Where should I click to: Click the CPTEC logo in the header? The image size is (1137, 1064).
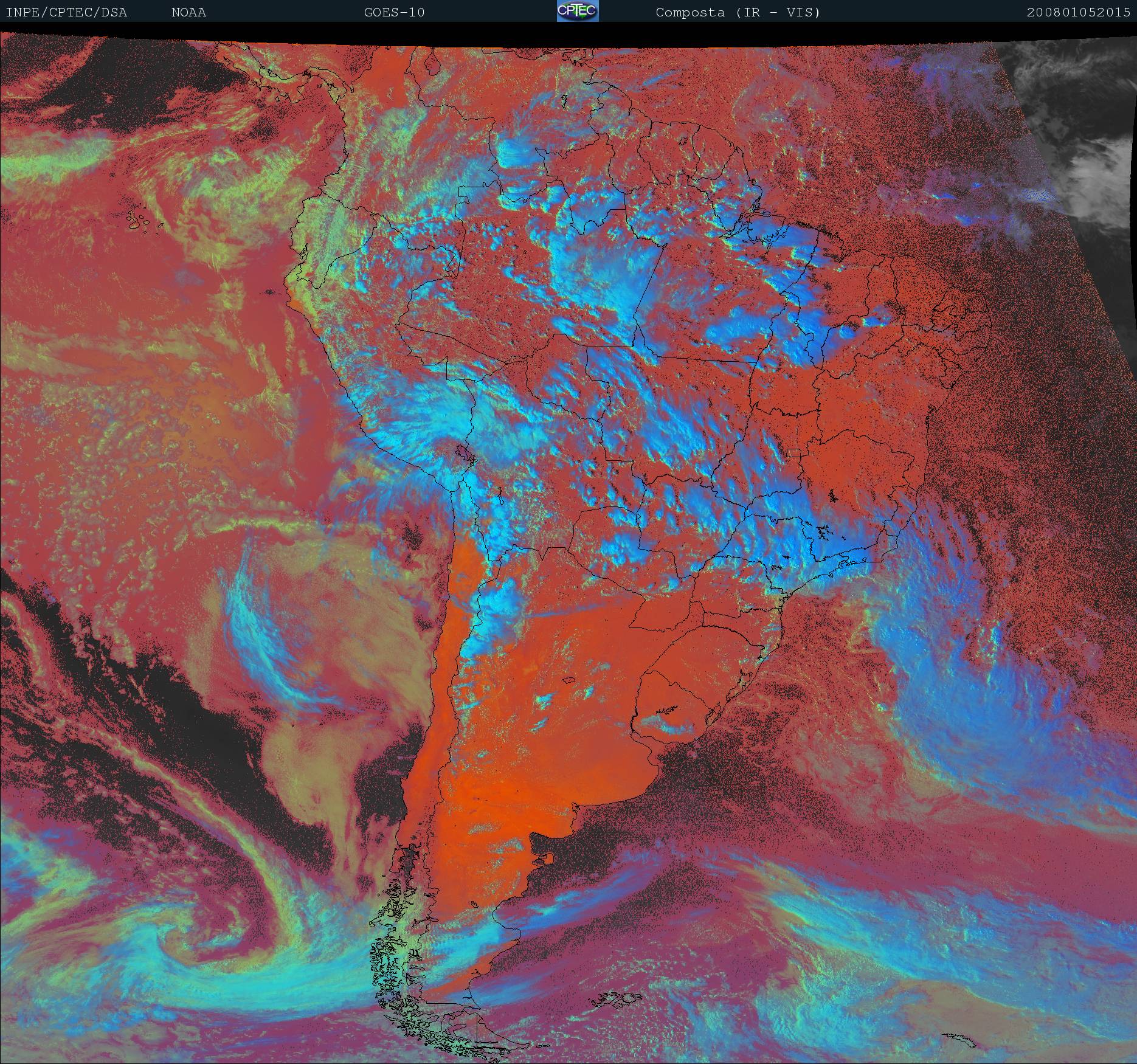tap(578, 11)
